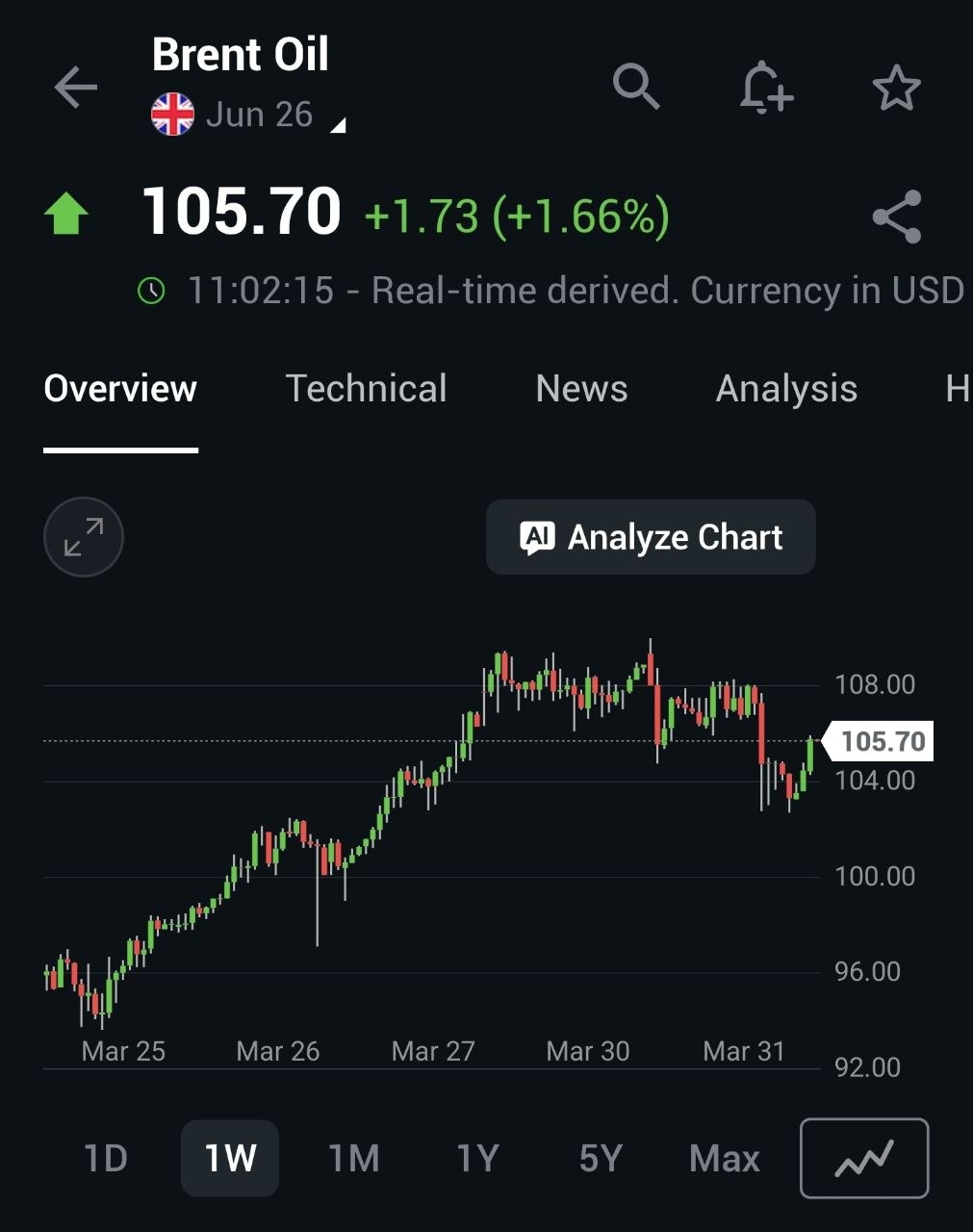973x1232 pixels.
Task: Tap the clock icon beside timestamp
Action: pyautogui.click(x=151, y=291)
